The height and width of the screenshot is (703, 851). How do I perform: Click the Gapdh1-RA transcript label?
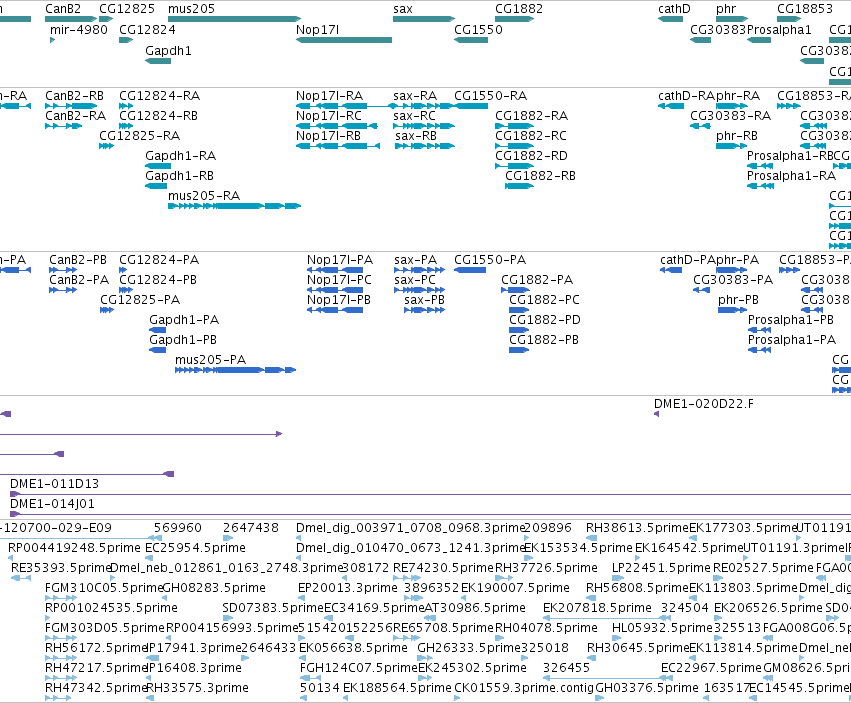coord(180,156)
